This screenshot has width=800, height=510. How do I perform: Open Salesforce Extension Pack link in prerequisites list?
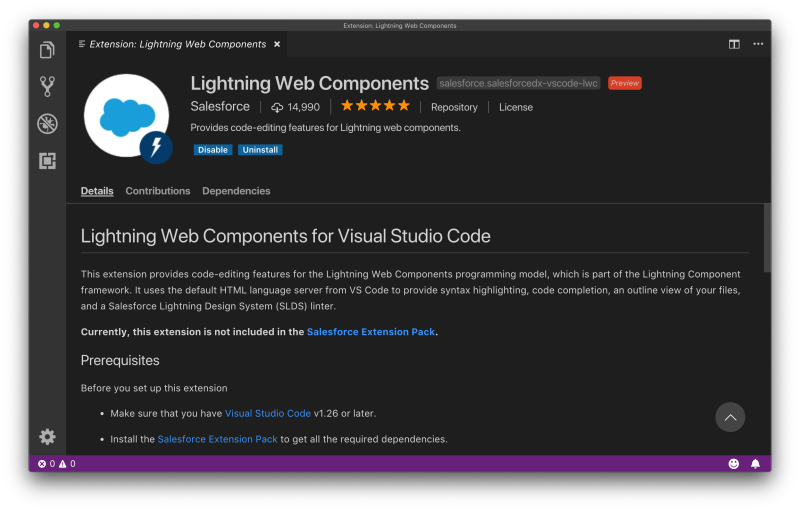pyautogui.click(x=217, y=439)
